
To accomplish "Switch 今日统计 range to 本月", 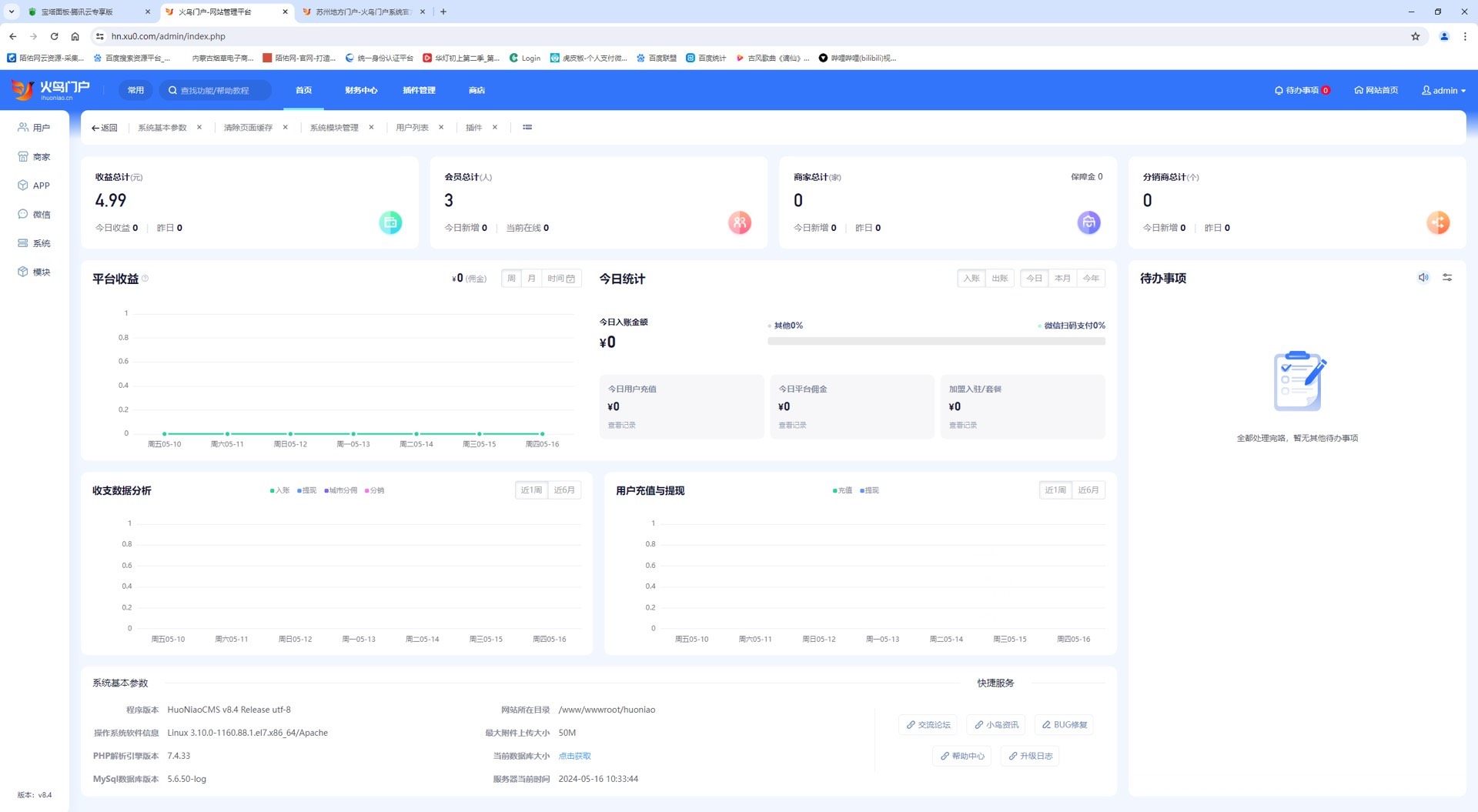I will click(1062, 279).
